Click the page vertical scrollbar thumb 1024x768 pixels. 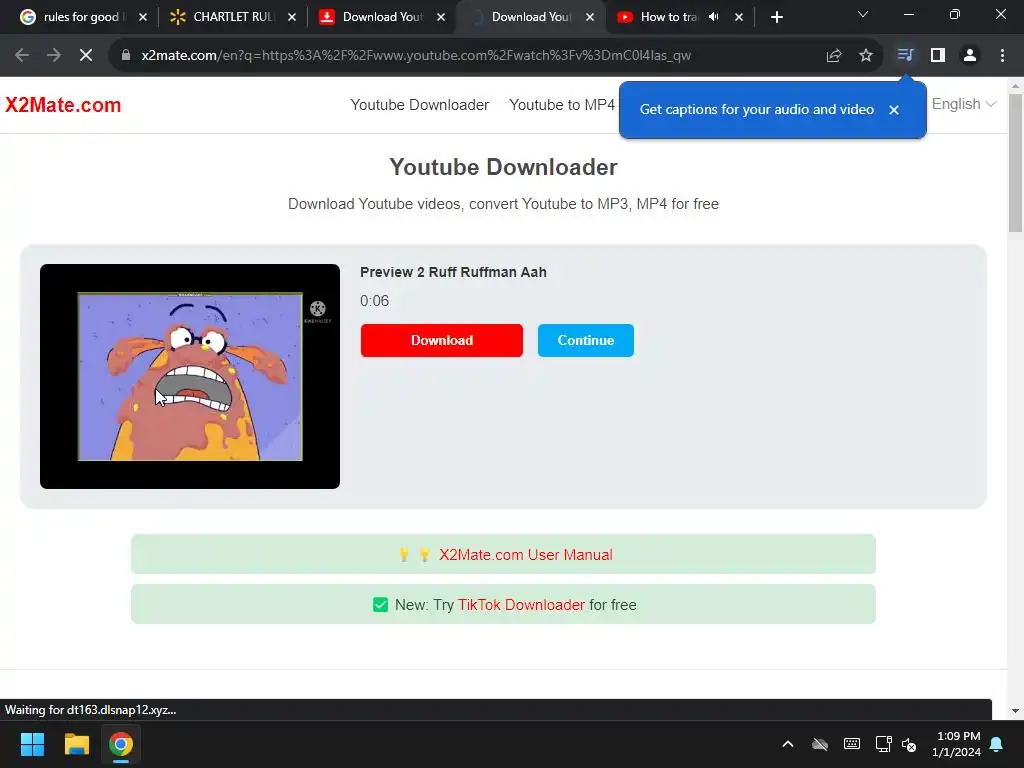point(1015,163)
